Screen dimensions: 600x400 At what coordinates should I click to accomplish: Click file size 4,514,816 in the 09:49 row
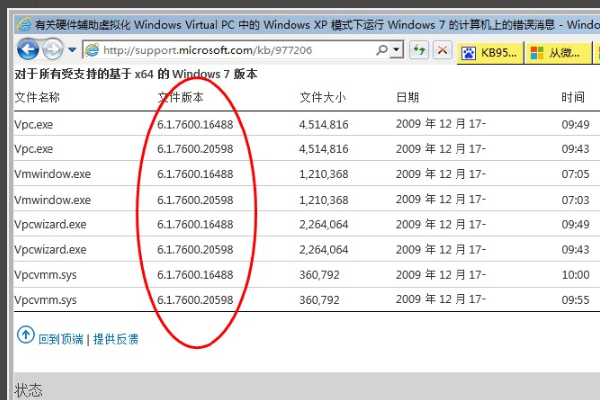pyautogui.click(x=324, y=125)
